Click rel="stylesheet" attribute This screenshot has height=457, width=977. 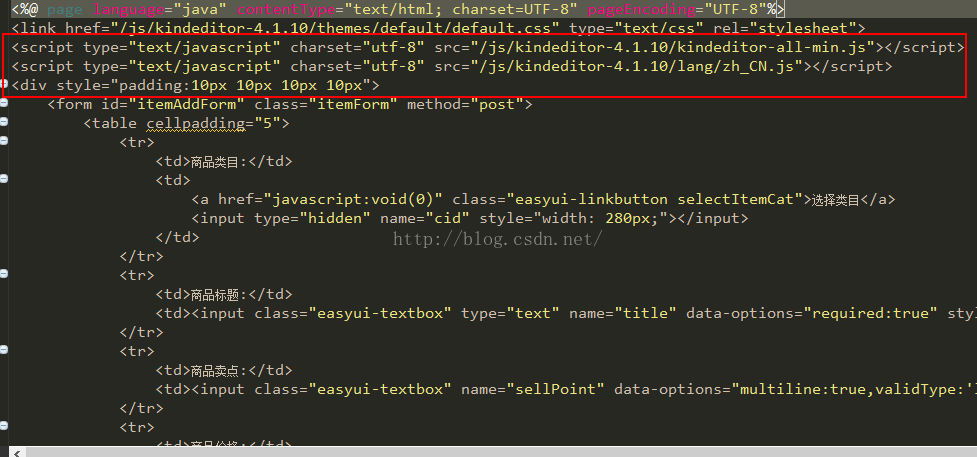pos(785,28)
